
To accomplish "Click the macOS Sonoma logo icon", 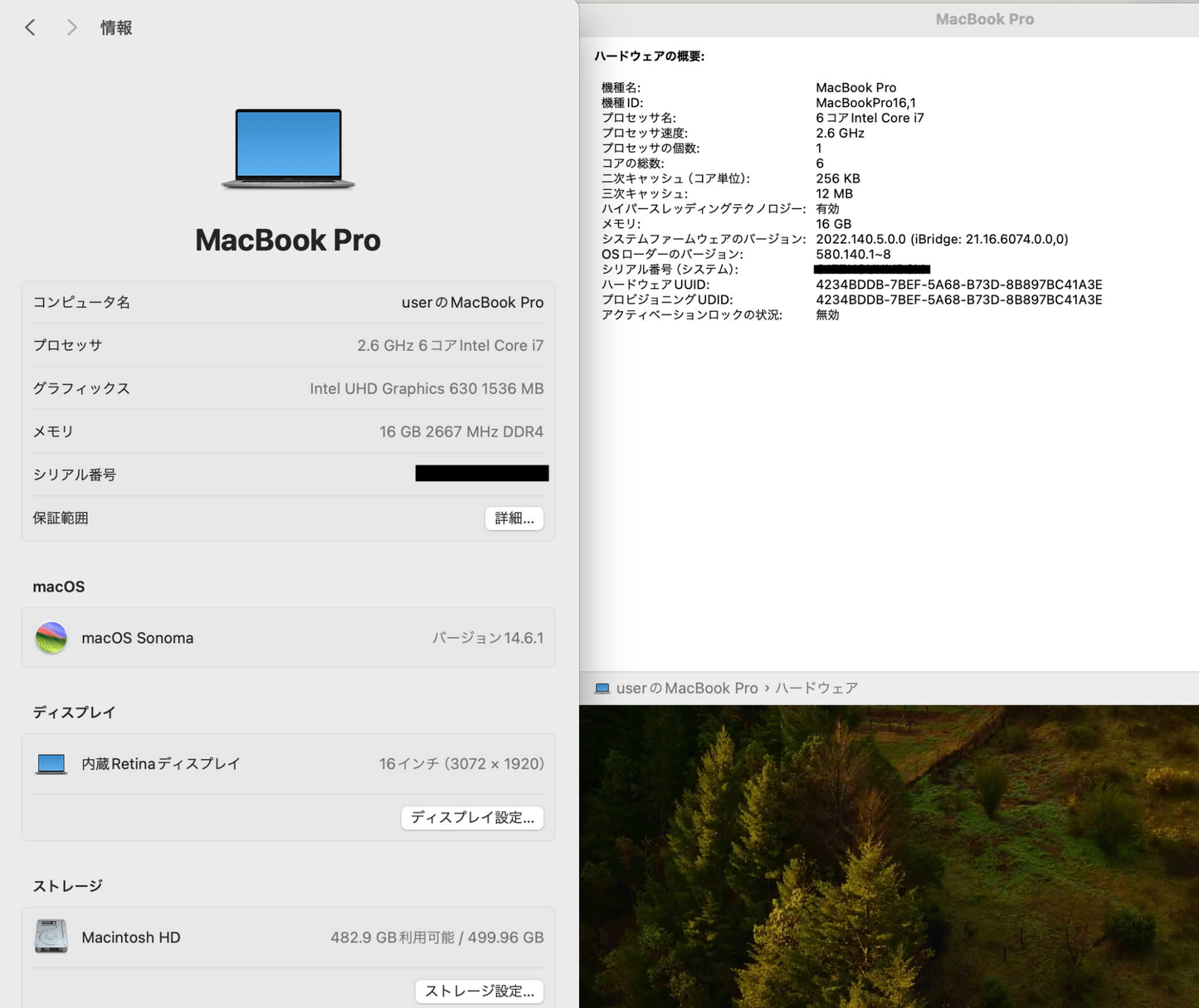I will [51, 638].
